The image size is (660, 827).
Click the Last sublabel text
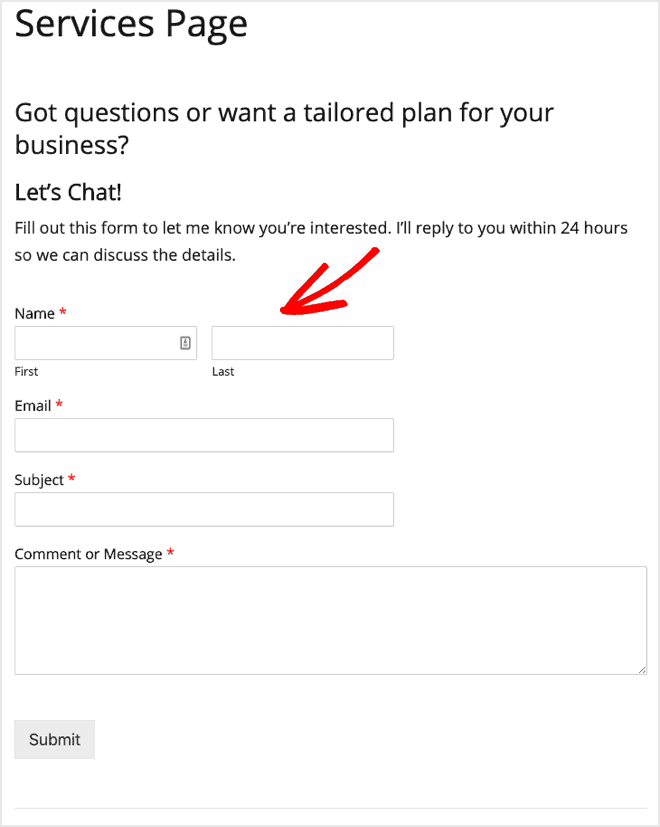(x=222, y=371)
